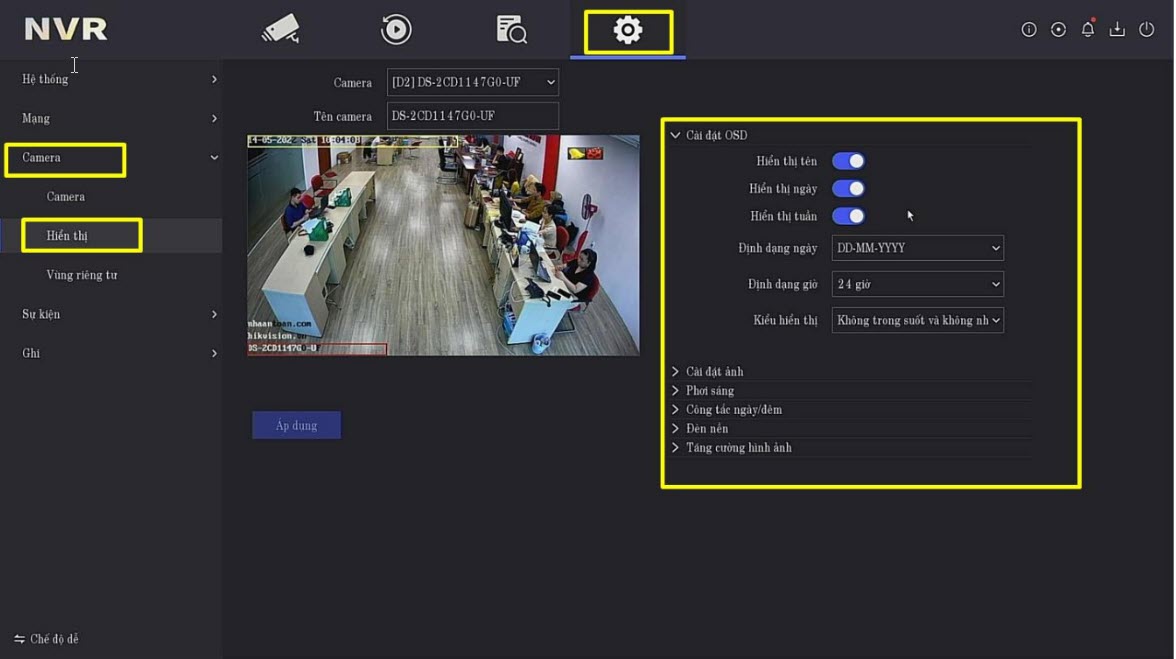This screenshot has width=1176, height=659.
Task: Disable the Hiển thị ngày switch
Action: (x=848, y=189)
